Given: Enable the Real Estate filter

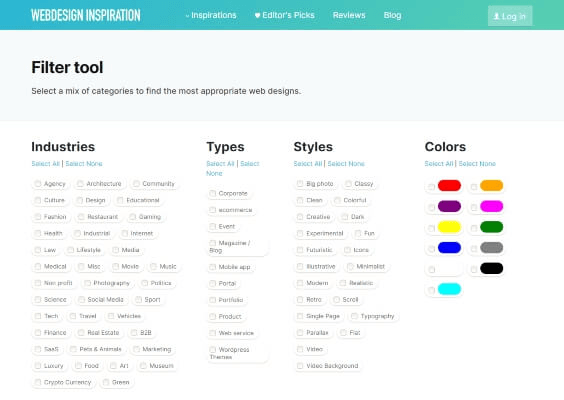Looking at the screenshot, I should point(81,333).
